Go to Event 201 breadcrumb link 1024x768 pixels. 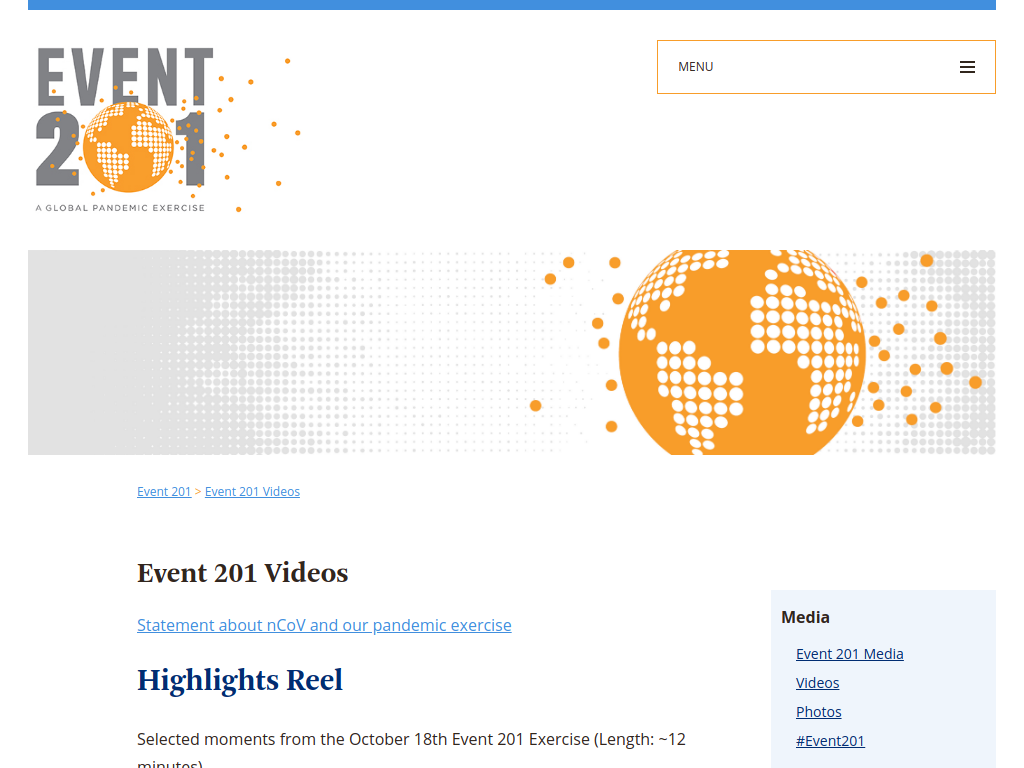(x=164, y=492)
